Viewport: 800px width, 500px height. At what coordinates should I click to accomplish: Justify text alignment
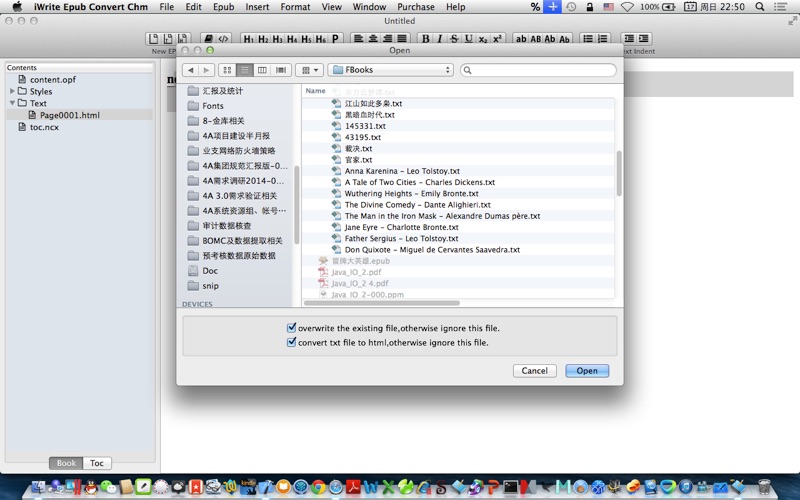[x=402, y=39]
